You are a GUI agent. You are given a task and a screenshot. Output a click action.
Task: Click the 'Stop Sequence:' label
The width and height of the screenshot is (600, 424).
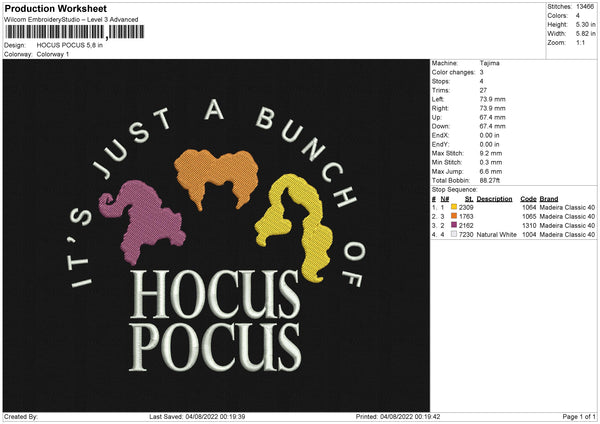(x=455, y=190)
